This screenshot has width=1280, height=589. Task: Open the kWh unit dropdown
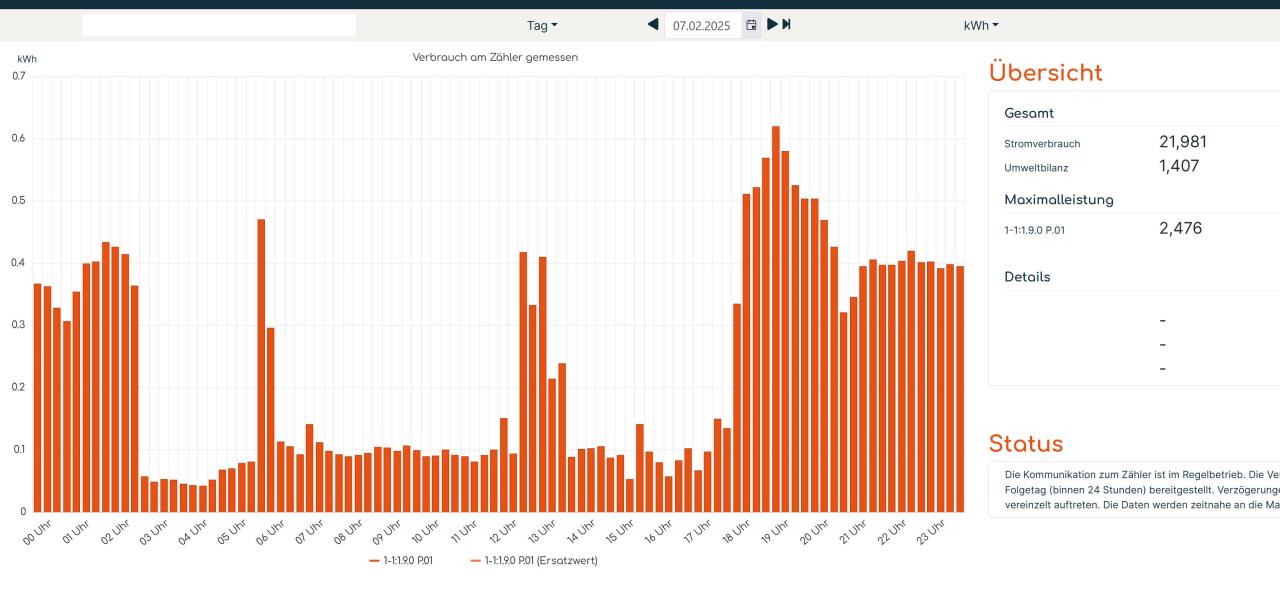coord(980,25)
